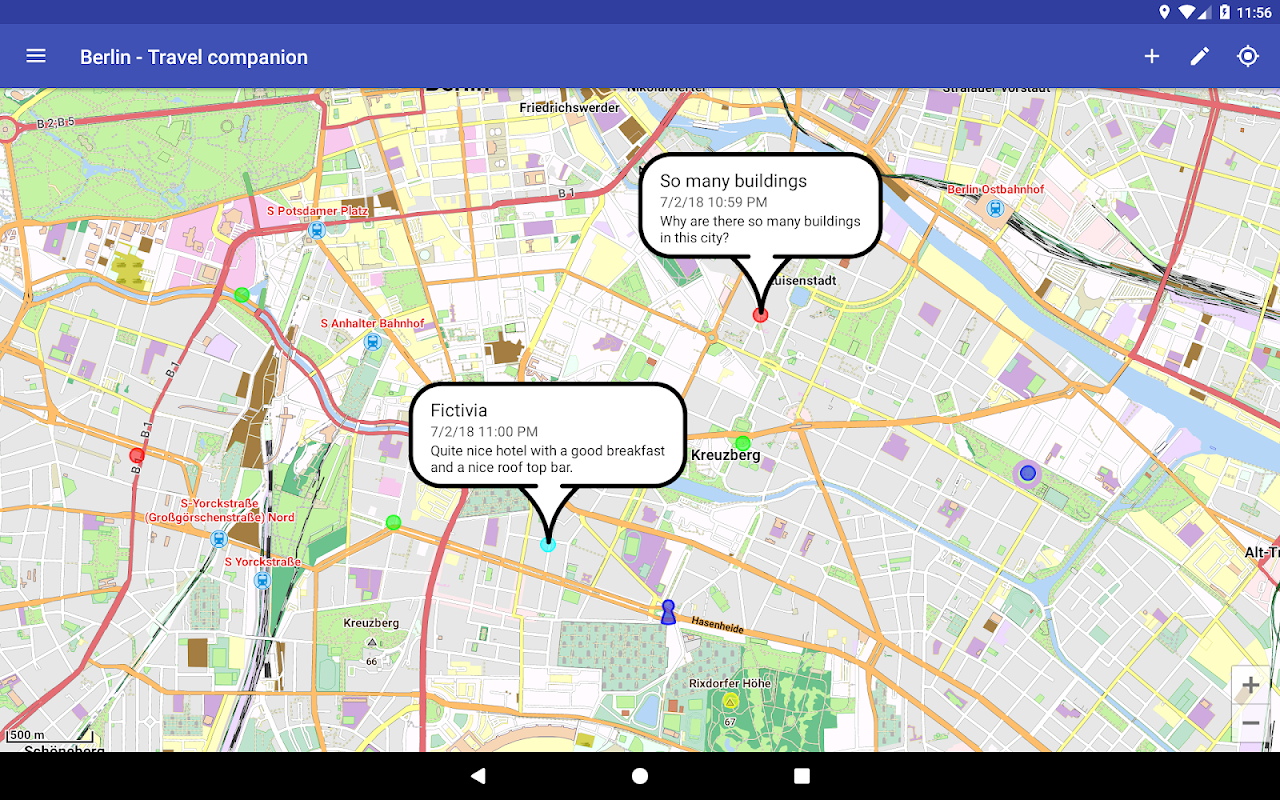Tap the Berlin Ostbahnhof label
Screen dimensions: 1280x800
[x=995, y=189]
